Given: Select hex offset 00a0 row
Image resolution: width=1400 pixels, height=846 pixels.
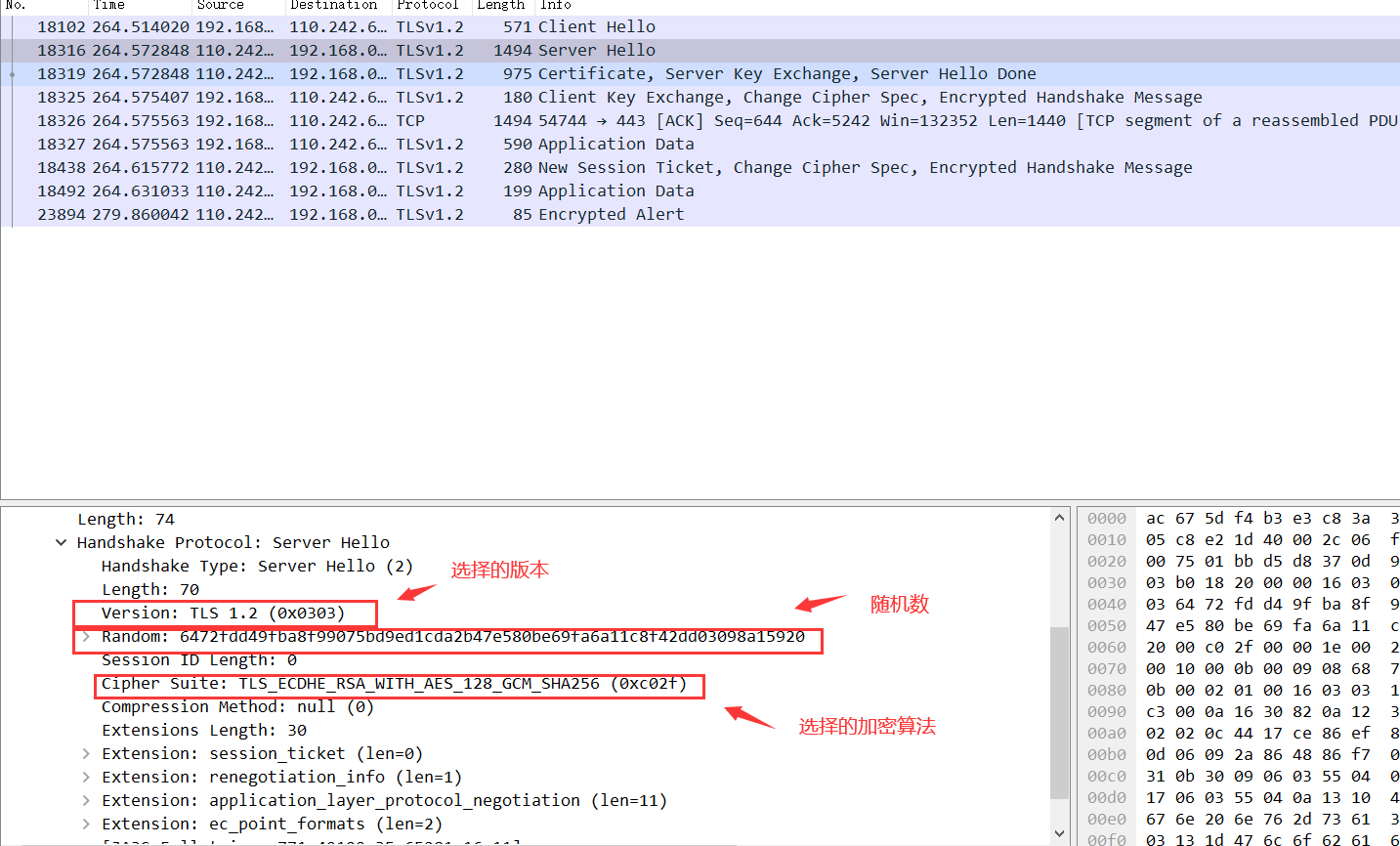Looking at the screenshot, I should point(1239,734).
